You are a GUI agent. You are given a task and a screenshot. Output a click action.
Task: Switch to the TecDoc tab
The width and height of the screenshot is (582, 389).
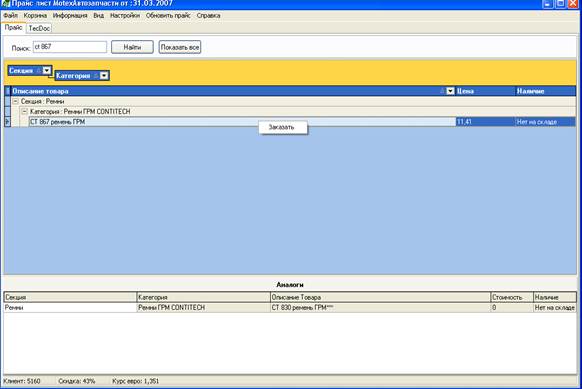pos(39,28)
